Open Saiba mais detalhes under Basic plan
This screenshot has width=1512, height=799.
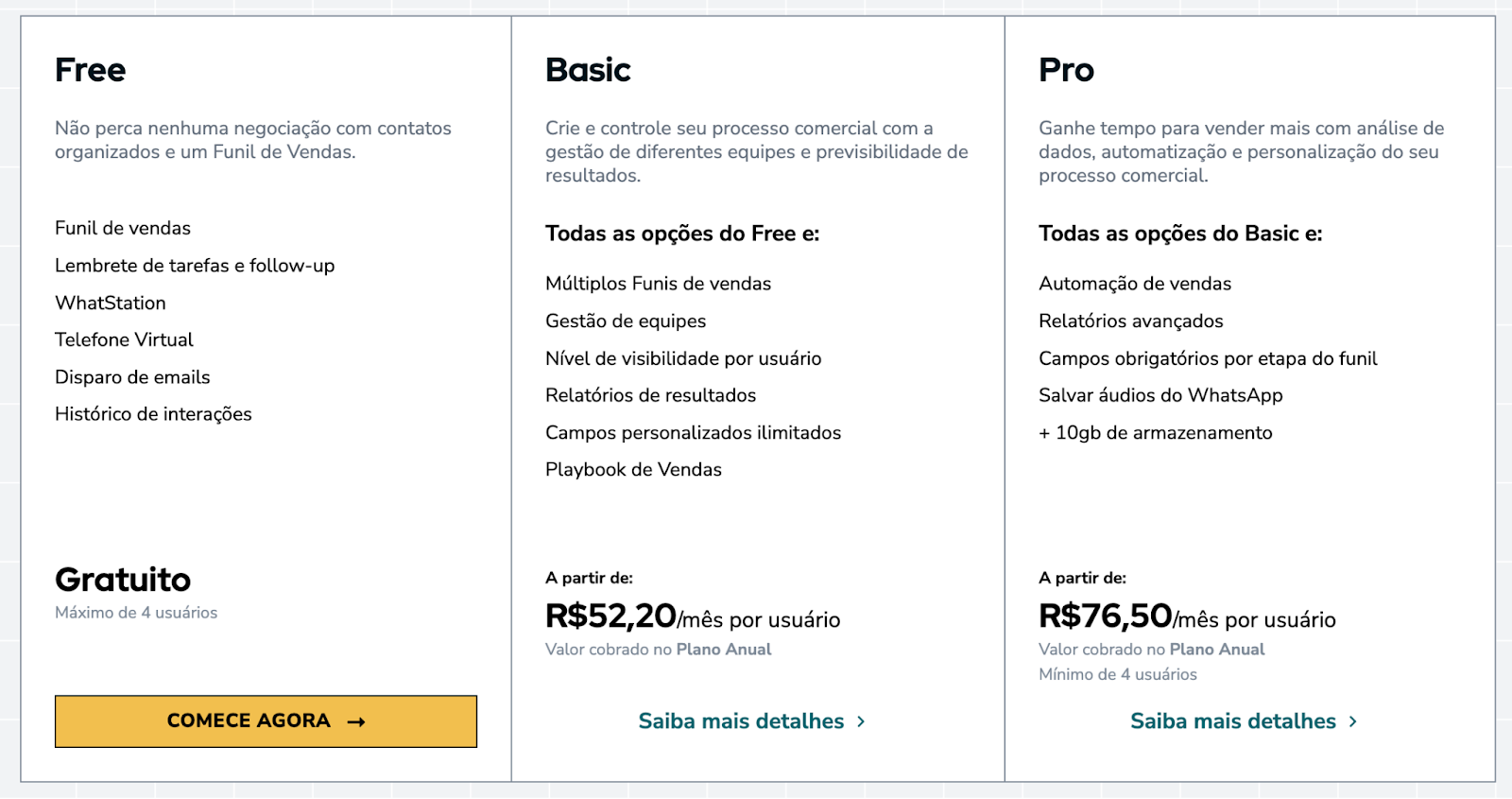[x=751, y=721]
